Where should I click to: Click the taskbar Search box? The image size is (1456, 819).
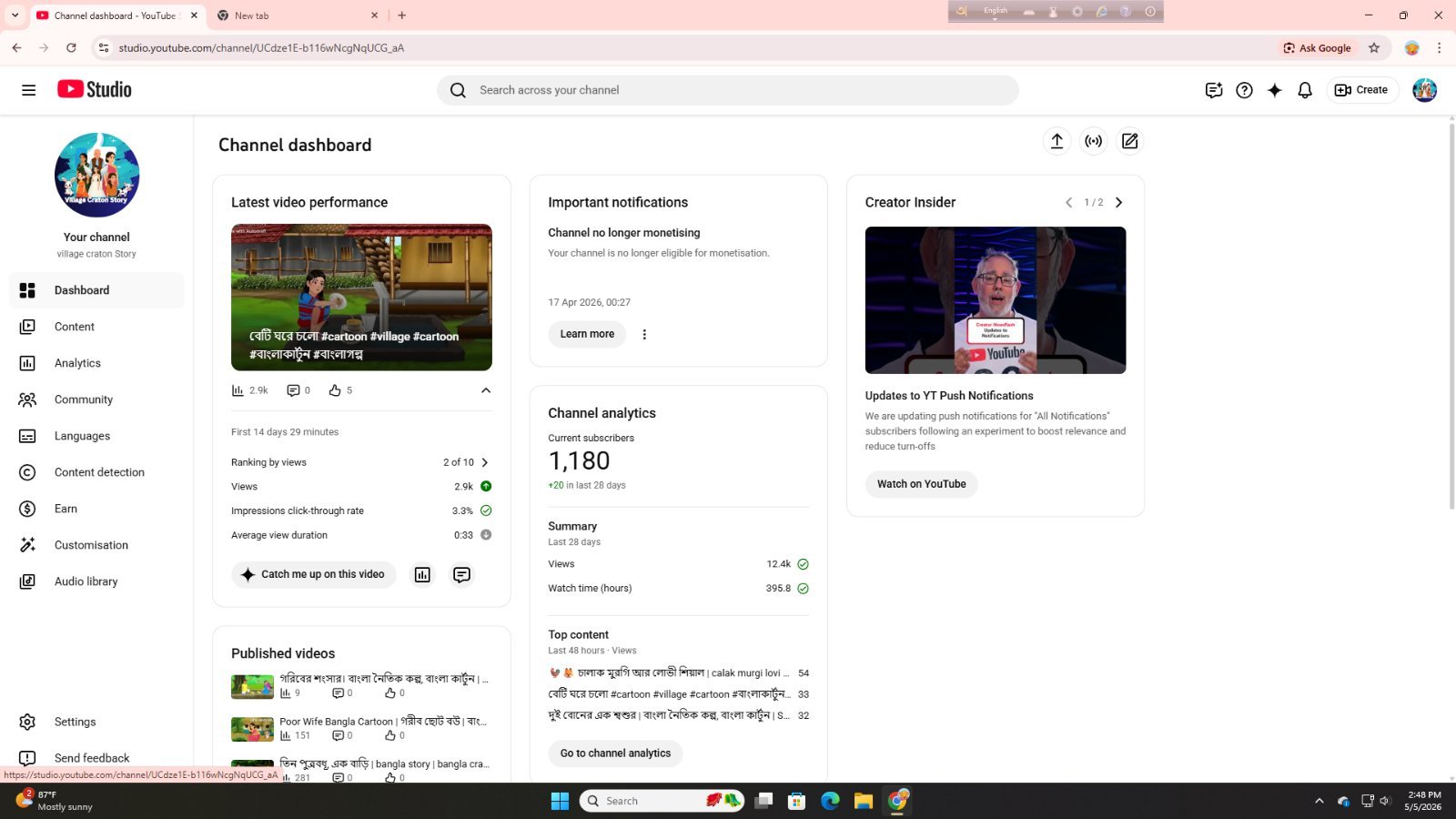coord(661,801)
